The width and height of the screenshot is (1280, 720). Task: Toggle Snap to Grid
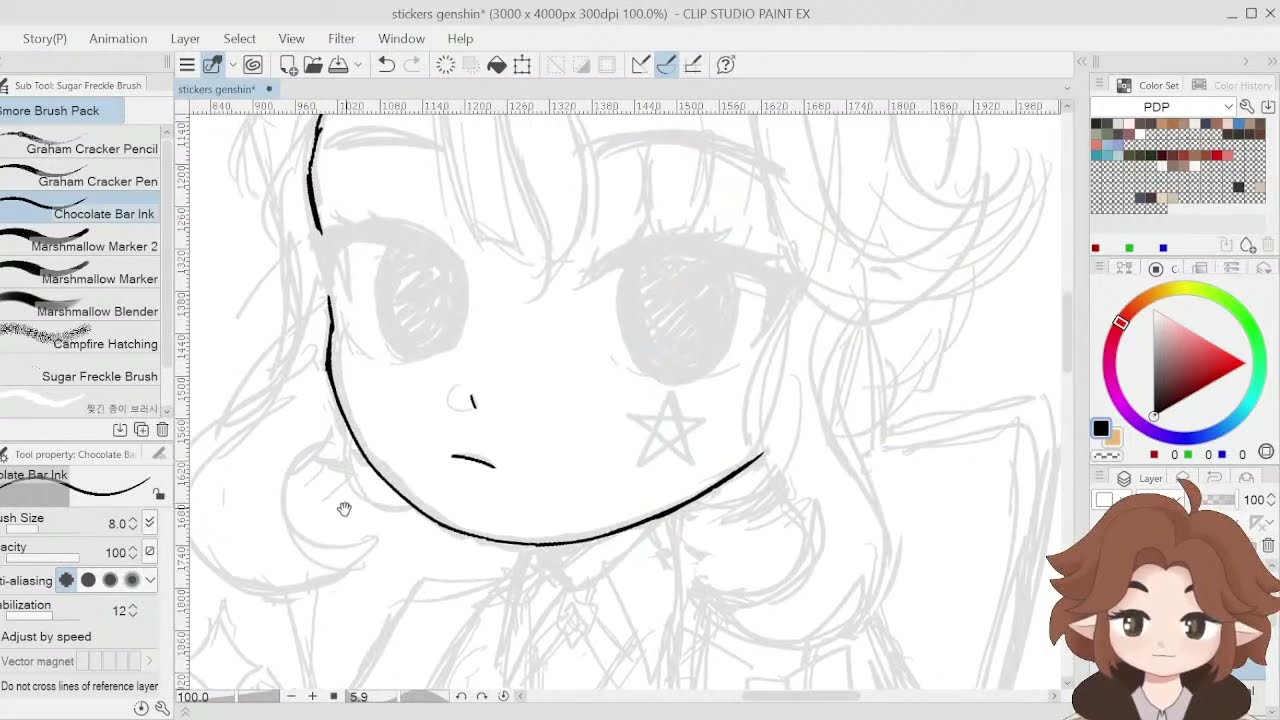[692, 65]
